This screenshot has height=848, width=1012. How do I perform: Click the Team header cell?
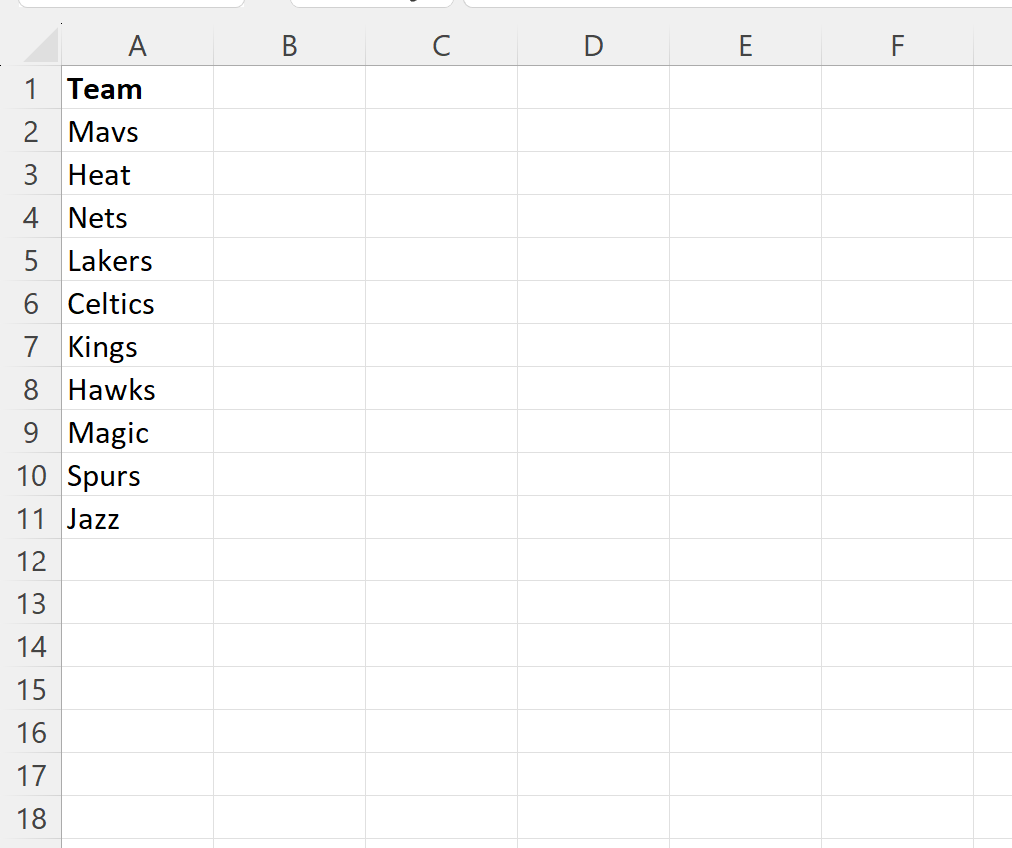pyautogui.click(x=137, y=88)
